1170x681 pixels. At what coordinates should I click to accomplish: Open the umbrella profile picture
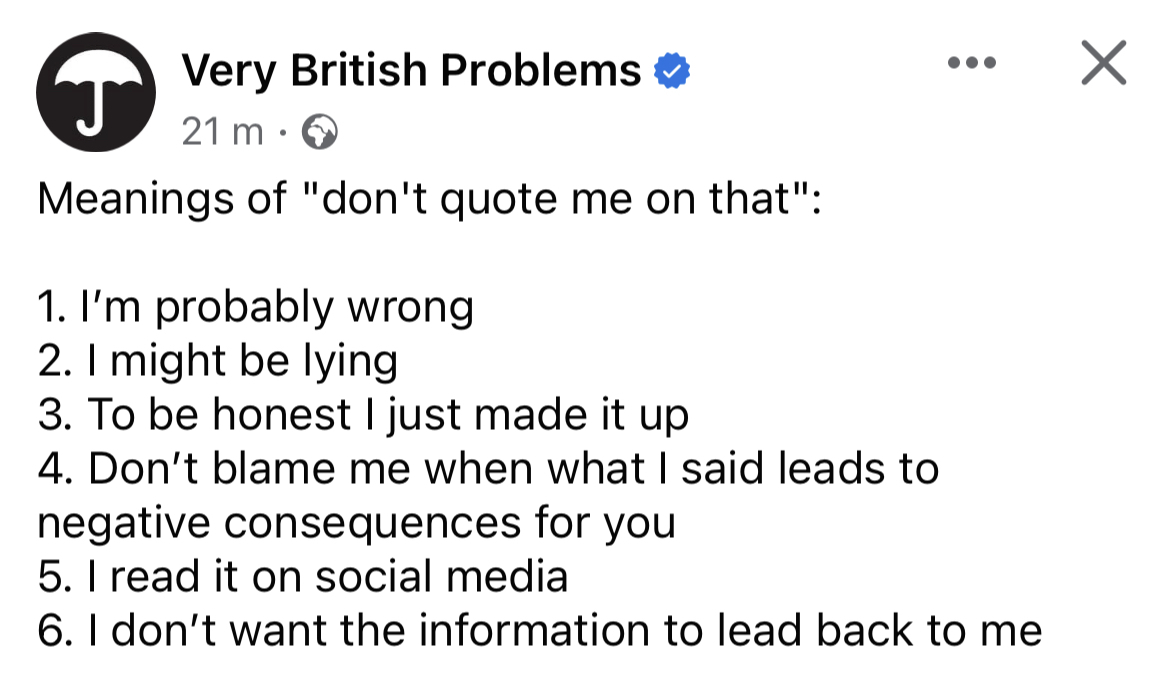(x=96, y=92)
